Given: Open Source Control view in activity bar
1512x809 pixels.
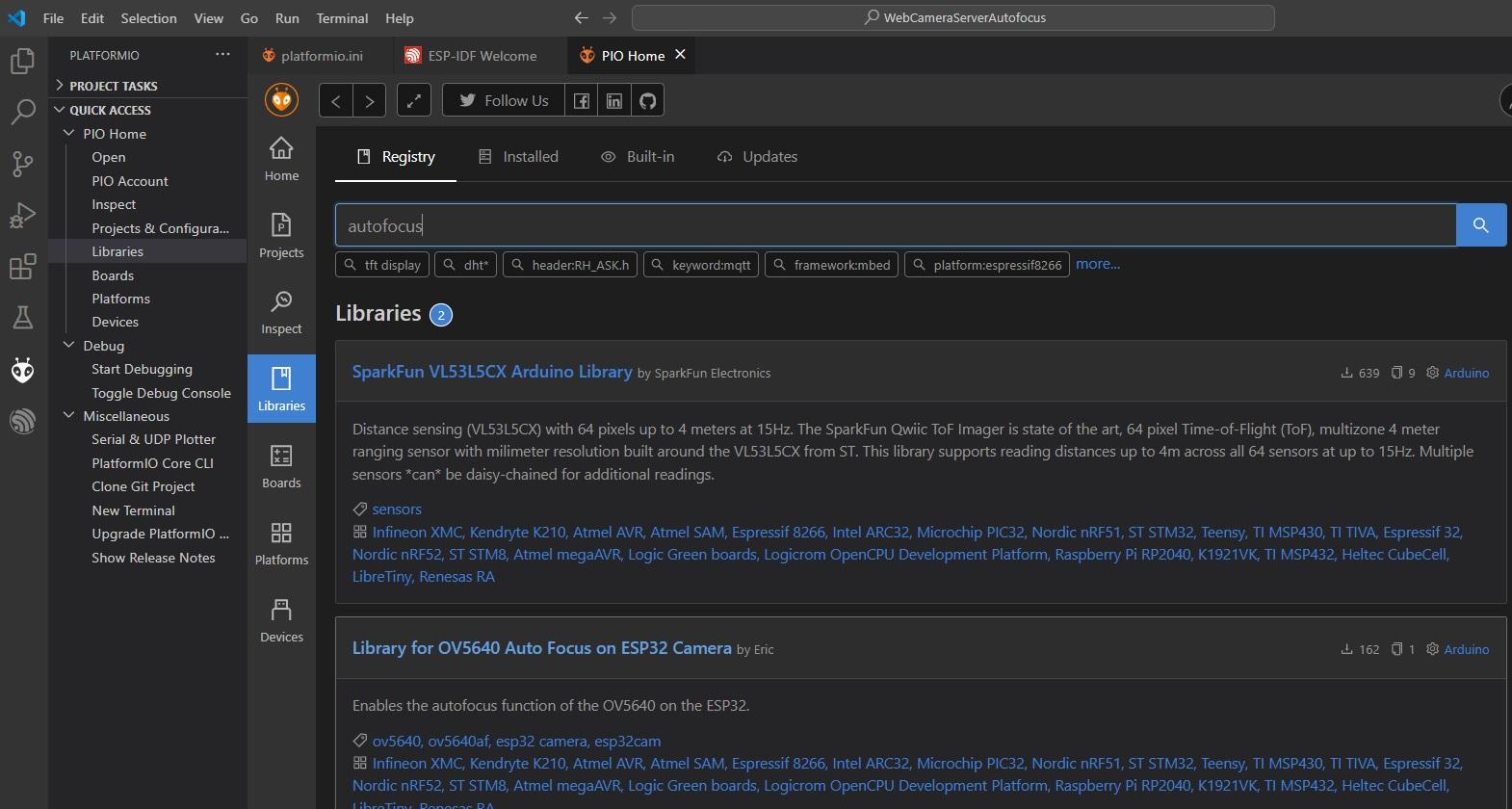Looking at the screenshot, I should [22, 164].
